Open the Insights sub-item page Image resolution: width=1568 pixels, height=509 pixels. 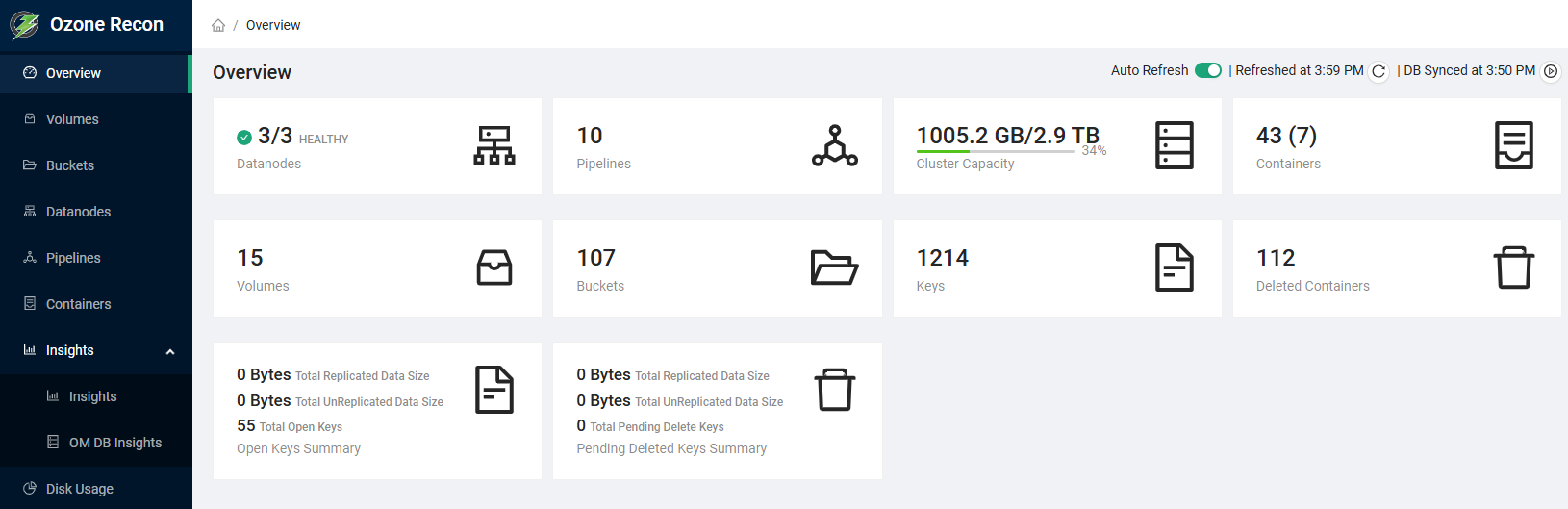[x=96, y=396]
